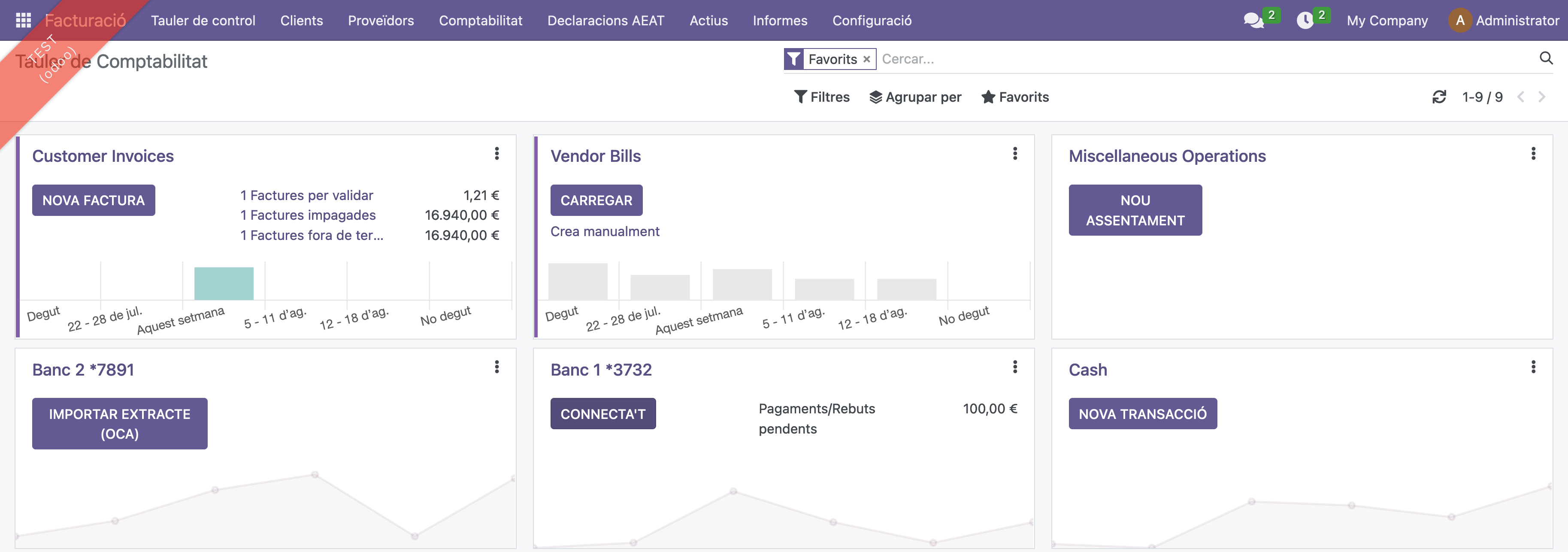Image resolution: width=1568 pixels, height=552 pixels.
Task: Expand the Agrupar per dropdown
Action: tap(915, 97)
